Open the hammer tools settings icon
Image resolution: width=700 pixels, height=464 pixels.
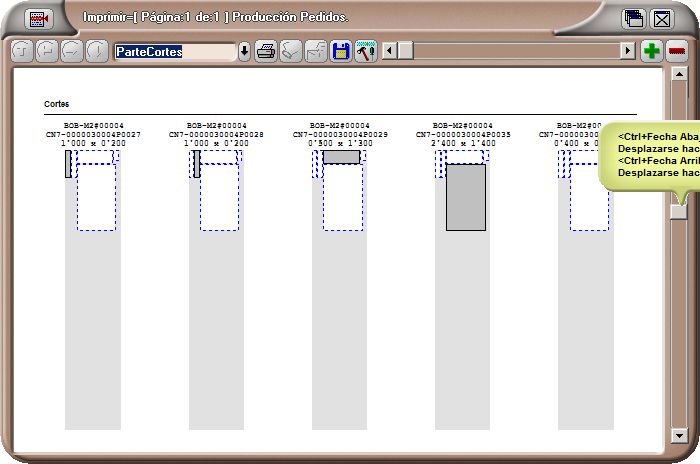tap(365, 51)
